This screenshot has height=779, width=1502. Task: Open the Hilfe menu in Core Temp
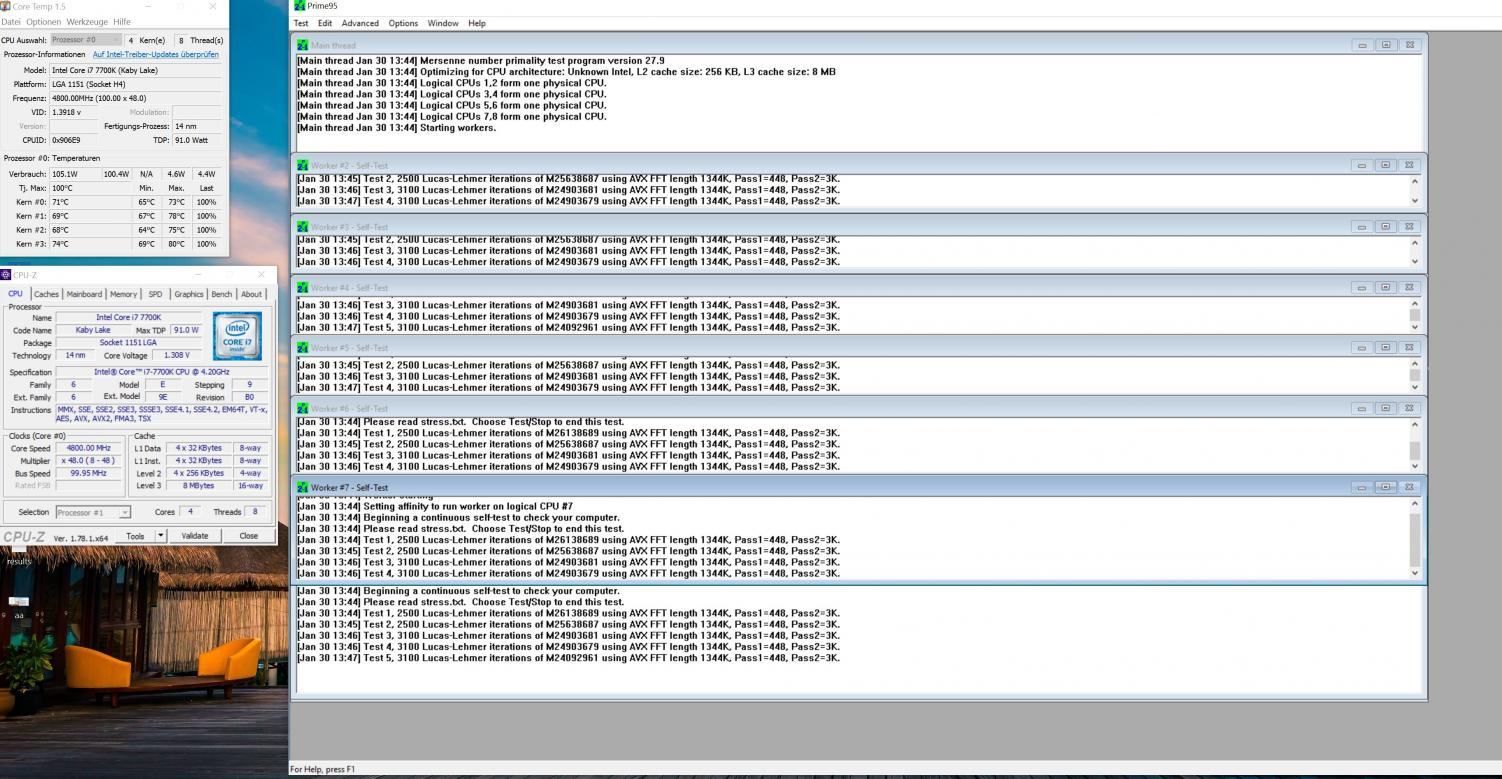(x=122, y=22)
